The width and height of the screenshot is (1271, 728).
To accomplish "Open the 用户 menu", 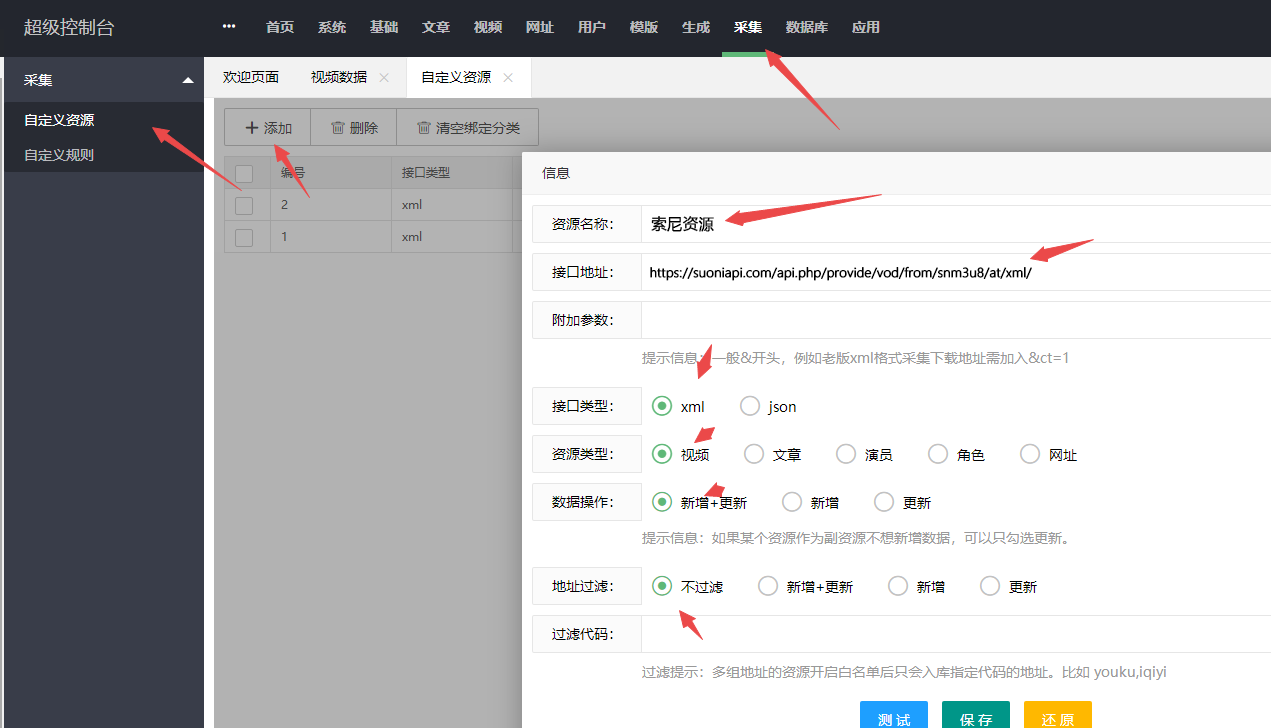I will pyautogui.click(x=591, y=27).
